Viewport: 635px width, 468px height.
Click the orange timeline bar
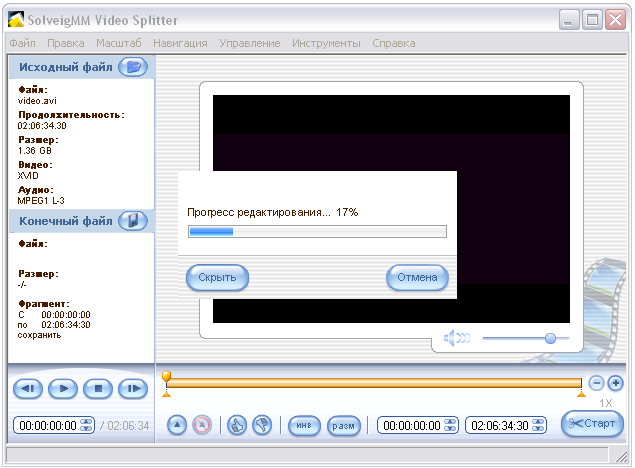coord(374,383)
